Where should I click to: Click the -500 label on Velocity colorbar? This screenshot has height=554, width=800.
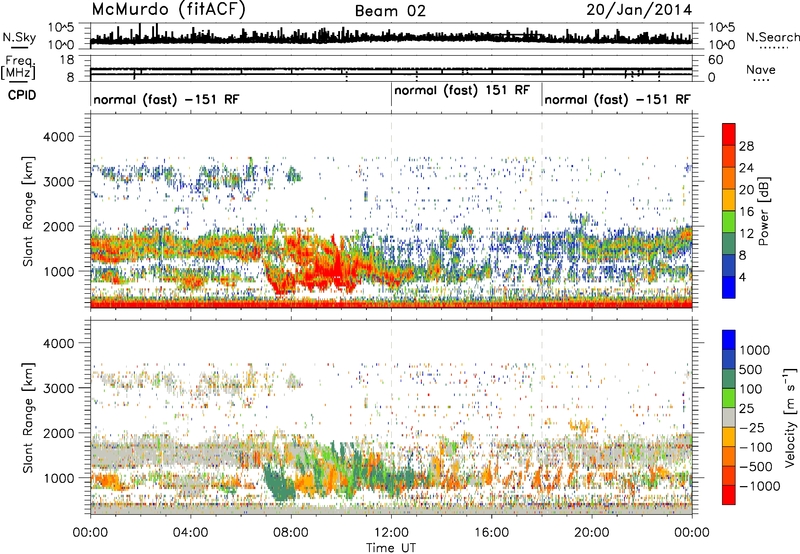pyautogui.click(x=756, y=467)
